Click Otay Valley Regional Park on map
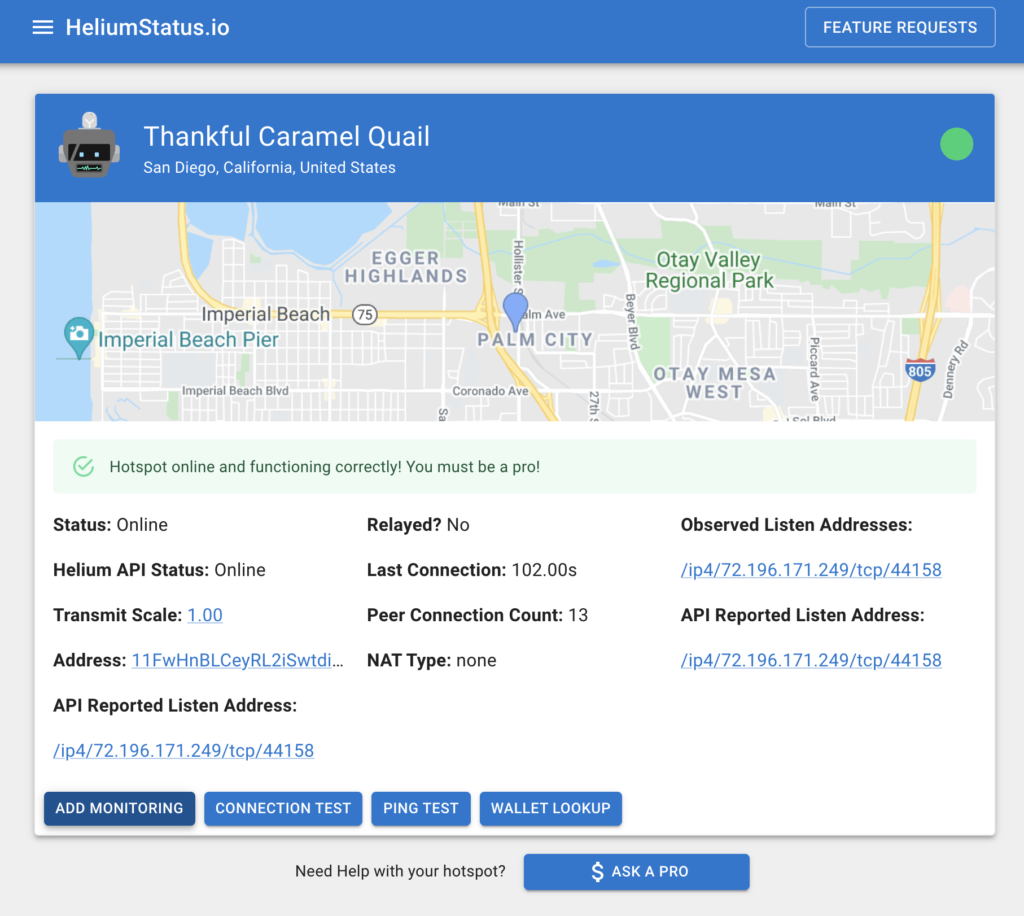Viewport: 1024px width, 916px height. pyautogui.click(x=709, y=270)
